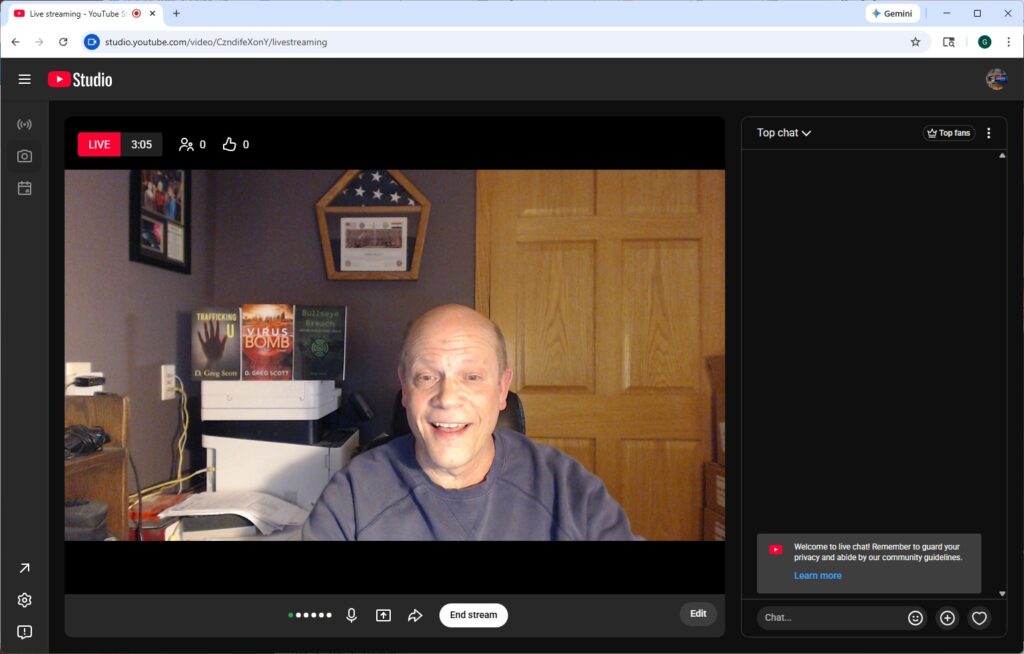Viewport: 1024px width, 654px height.
Task: Open the hamburger navigation menu
Action: [x=24, y=79]
